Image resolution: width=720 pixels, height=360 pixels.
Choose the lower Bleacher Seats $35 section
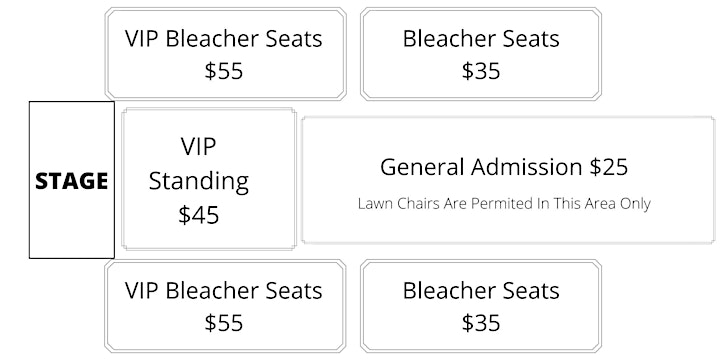pos(481,306)
